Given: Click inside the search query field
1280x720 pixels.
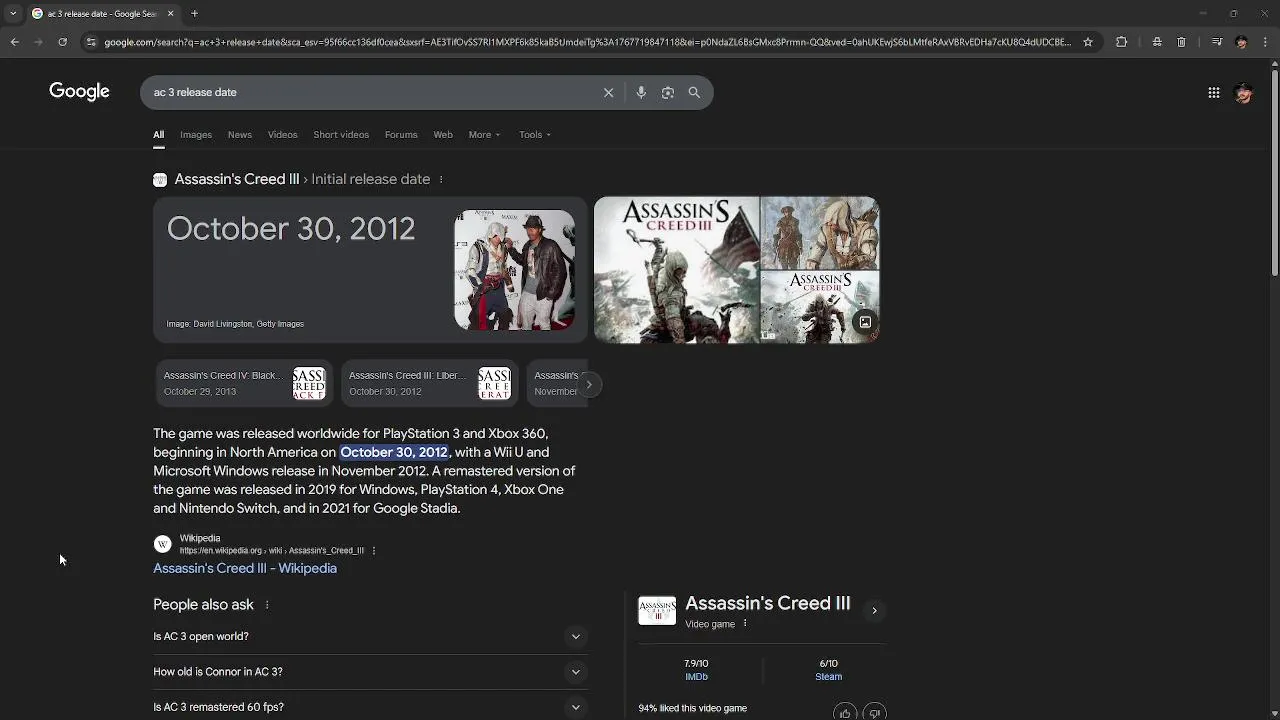Looking at the screenshot, I should click(370, 92).
